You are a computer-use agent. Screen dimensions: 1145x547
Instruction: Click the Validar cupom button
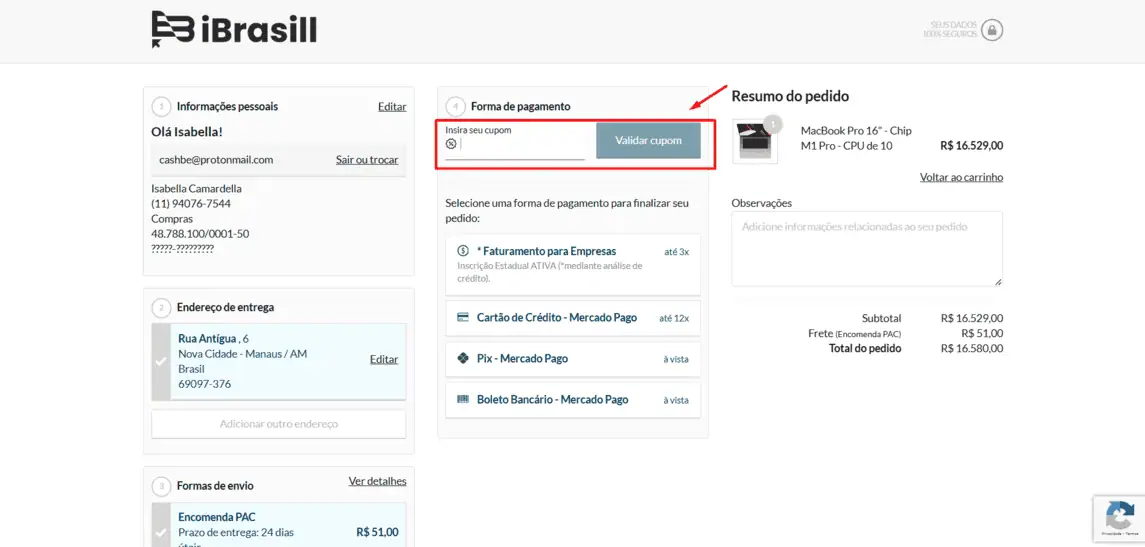click(x=648, y=140)
